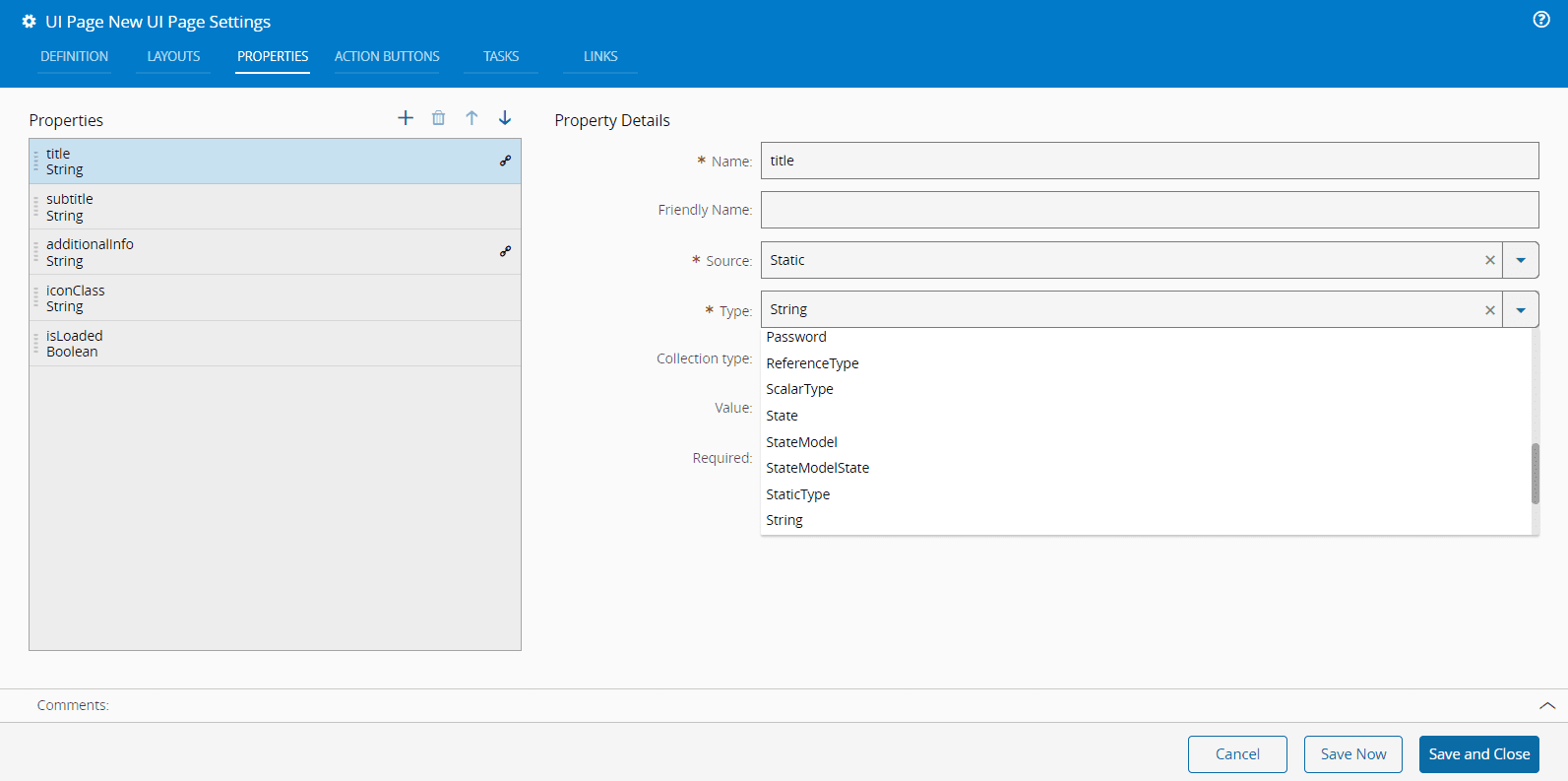
Task: Click the add property plus icon
Action: (x=406, y=118)
